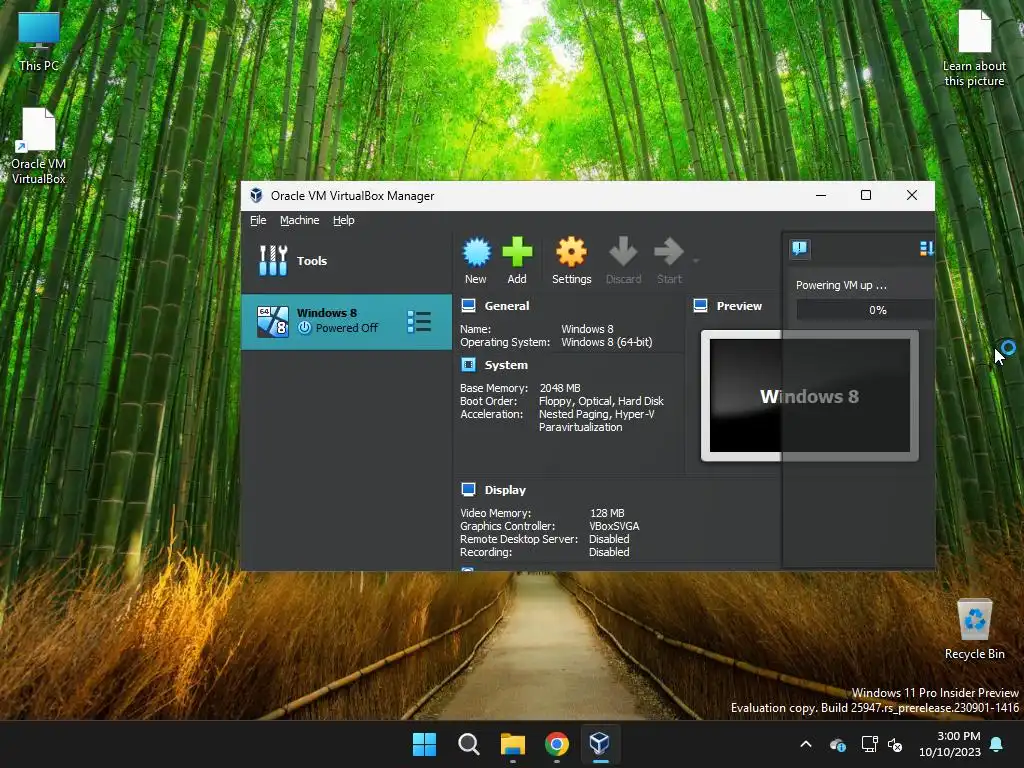The image size is (1024, 768).
Task: Click the OneDrive cloud tray icon
Action: coord(838,744)
